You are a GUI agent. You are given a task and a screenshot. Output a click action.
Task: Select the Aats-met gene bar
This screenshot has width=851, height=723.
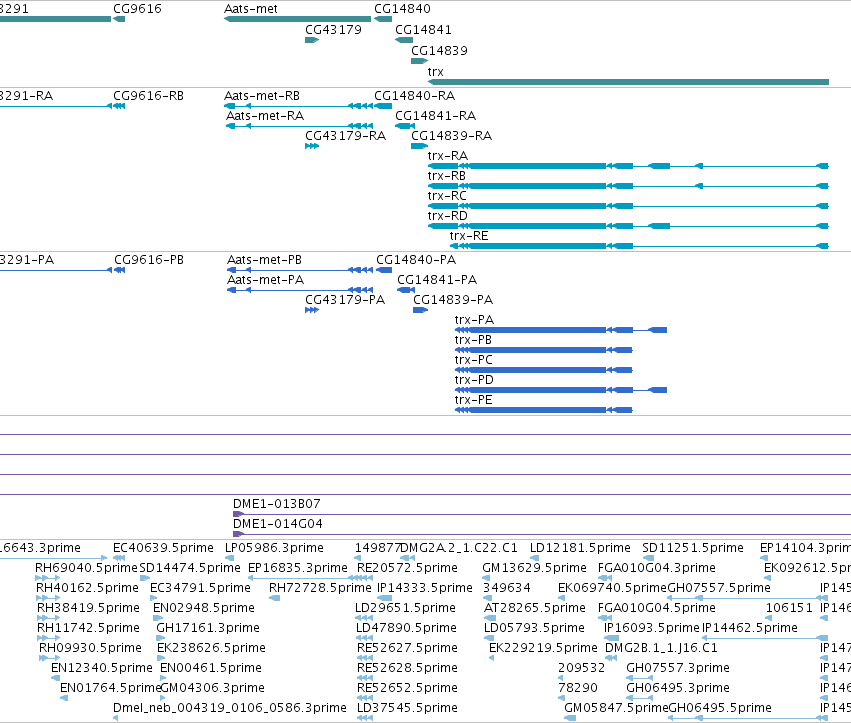pos(297,19)
